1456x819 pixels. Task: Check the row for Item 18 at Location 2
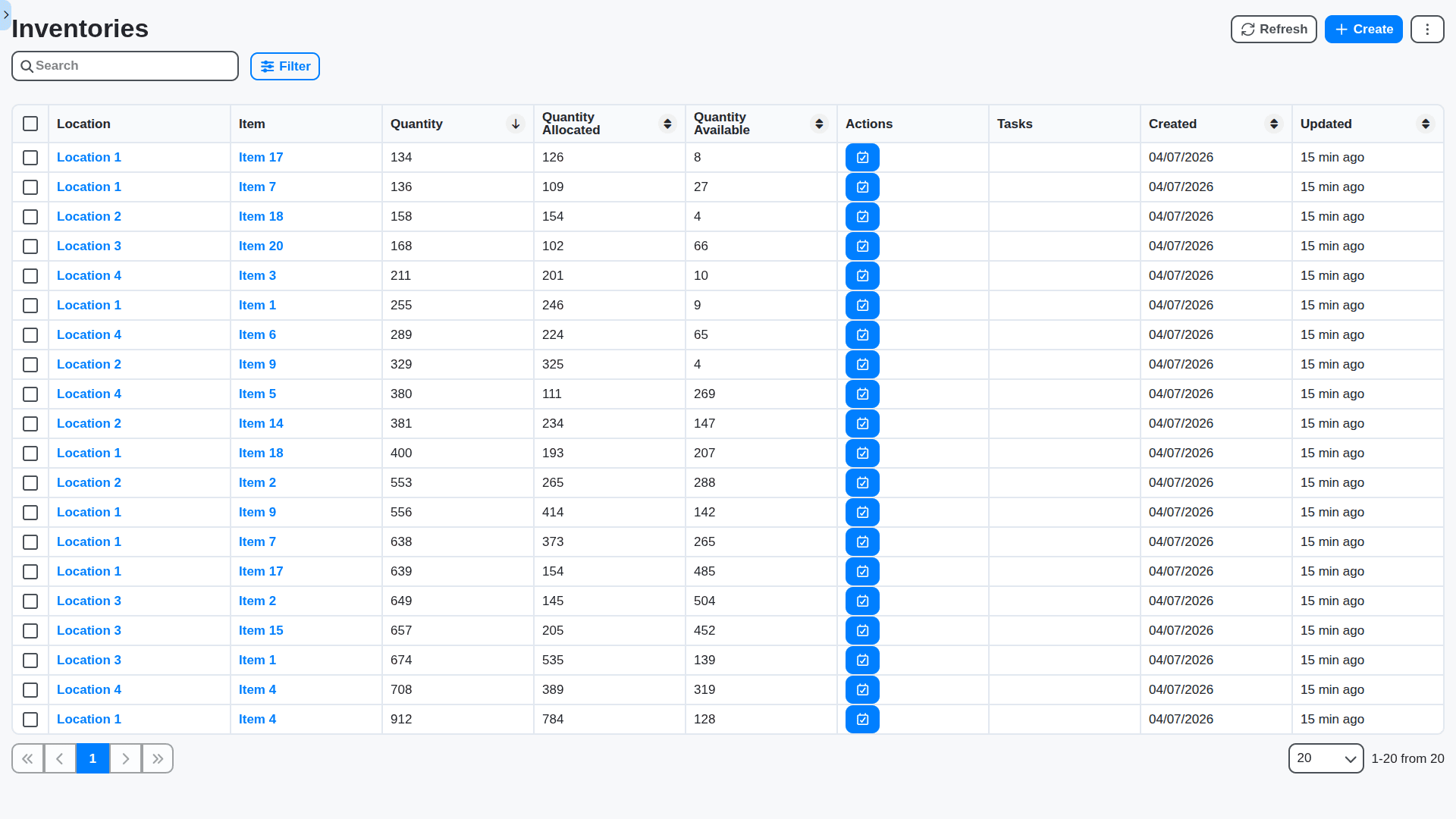[x=30, y=217]
